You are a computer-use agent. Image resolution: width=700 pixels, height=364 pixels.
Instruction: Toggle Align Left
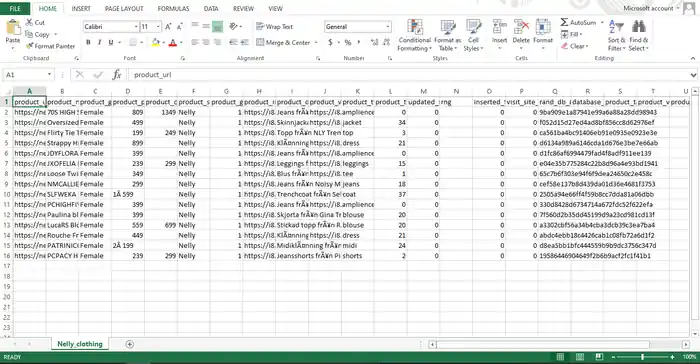tap(195, 42)
